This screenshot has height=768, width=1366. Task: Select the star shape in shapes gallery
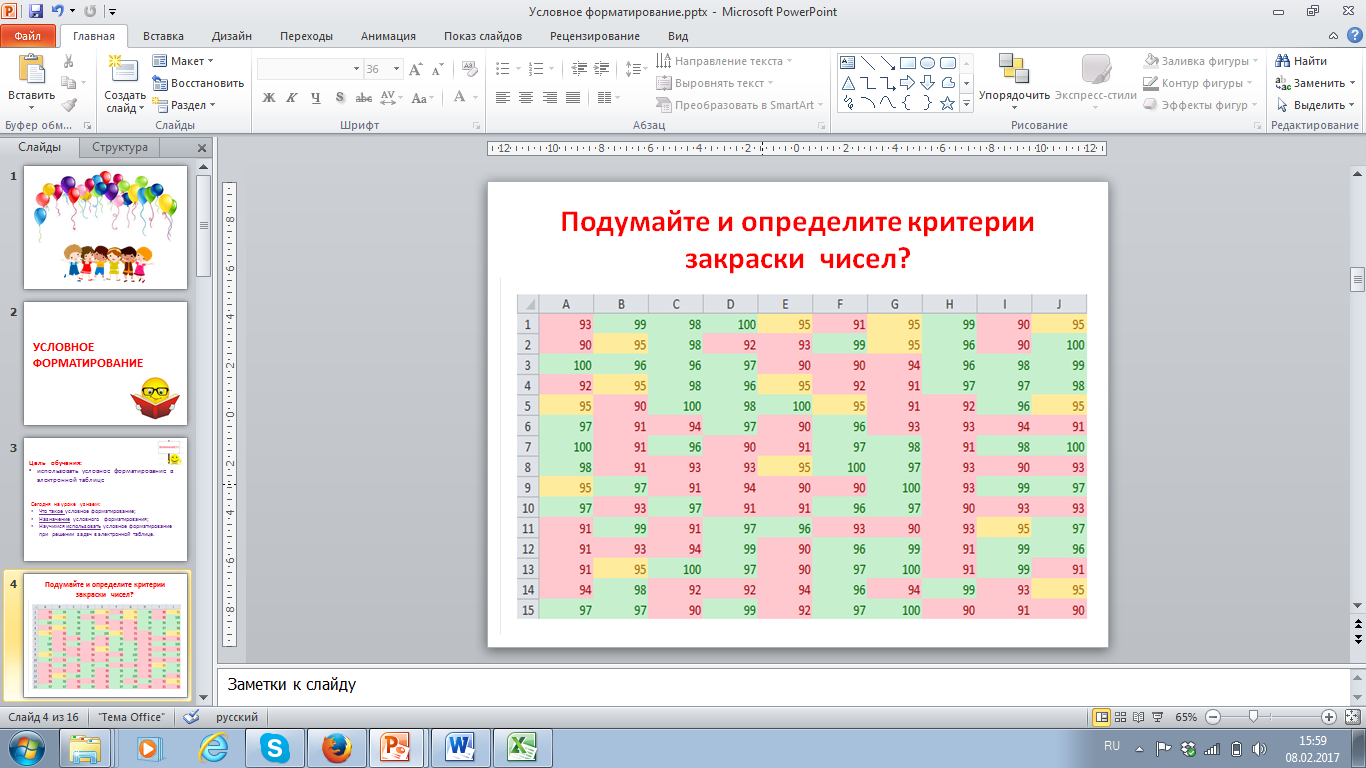coord(947,103)
